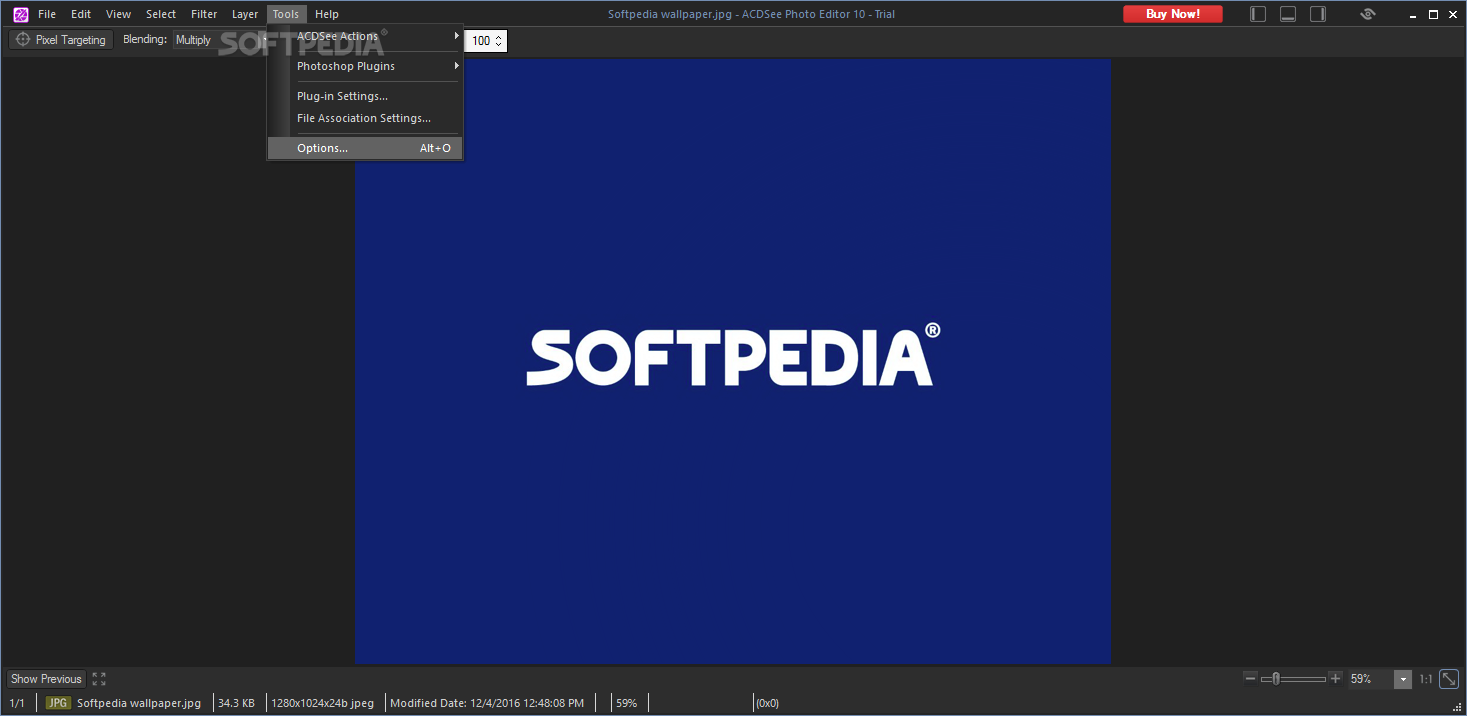Open the File menu

(47, 14)
